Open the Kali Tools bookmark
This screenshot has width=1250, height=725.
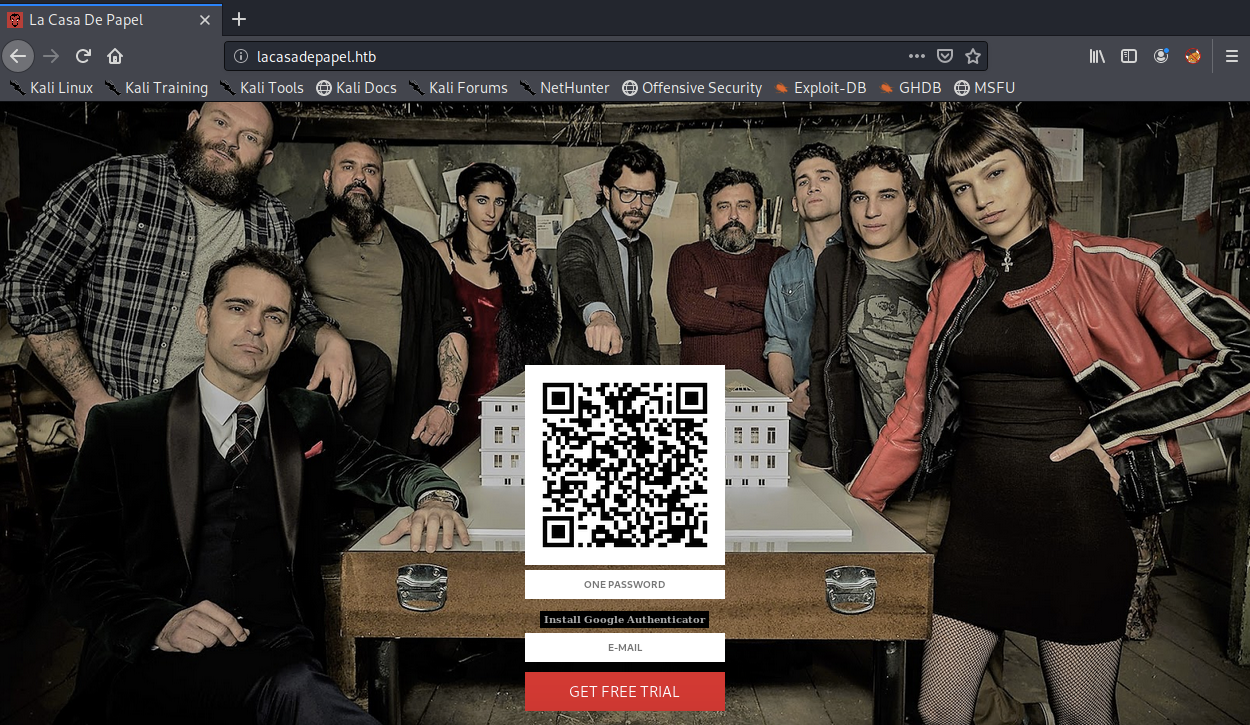coord(261,88)
